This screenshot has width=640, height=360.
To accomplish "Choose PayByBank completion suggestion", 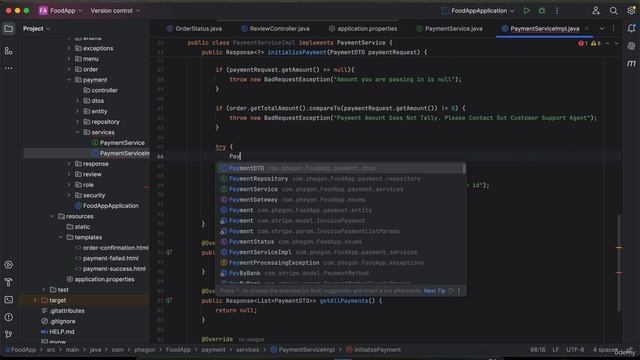I will point(341,273).
